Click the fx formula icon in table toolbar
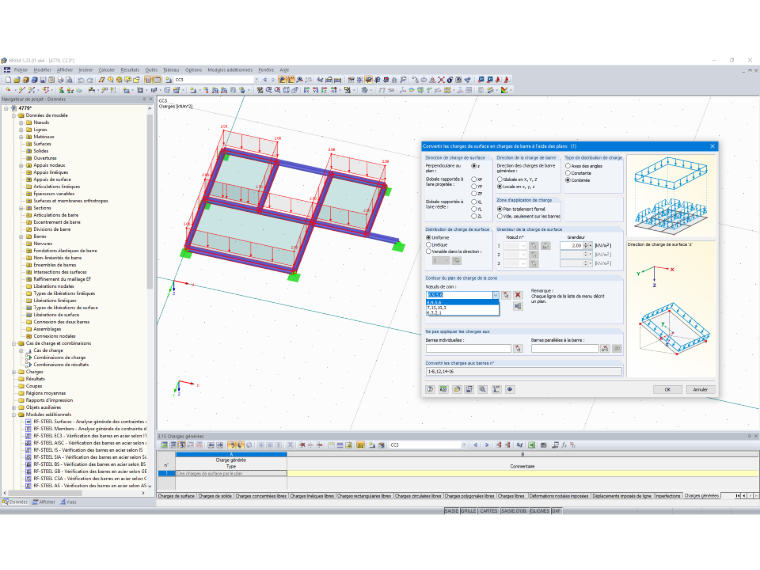Image resolution: width=760 pixels, height=570 pixels. click(x=564, y=445)
